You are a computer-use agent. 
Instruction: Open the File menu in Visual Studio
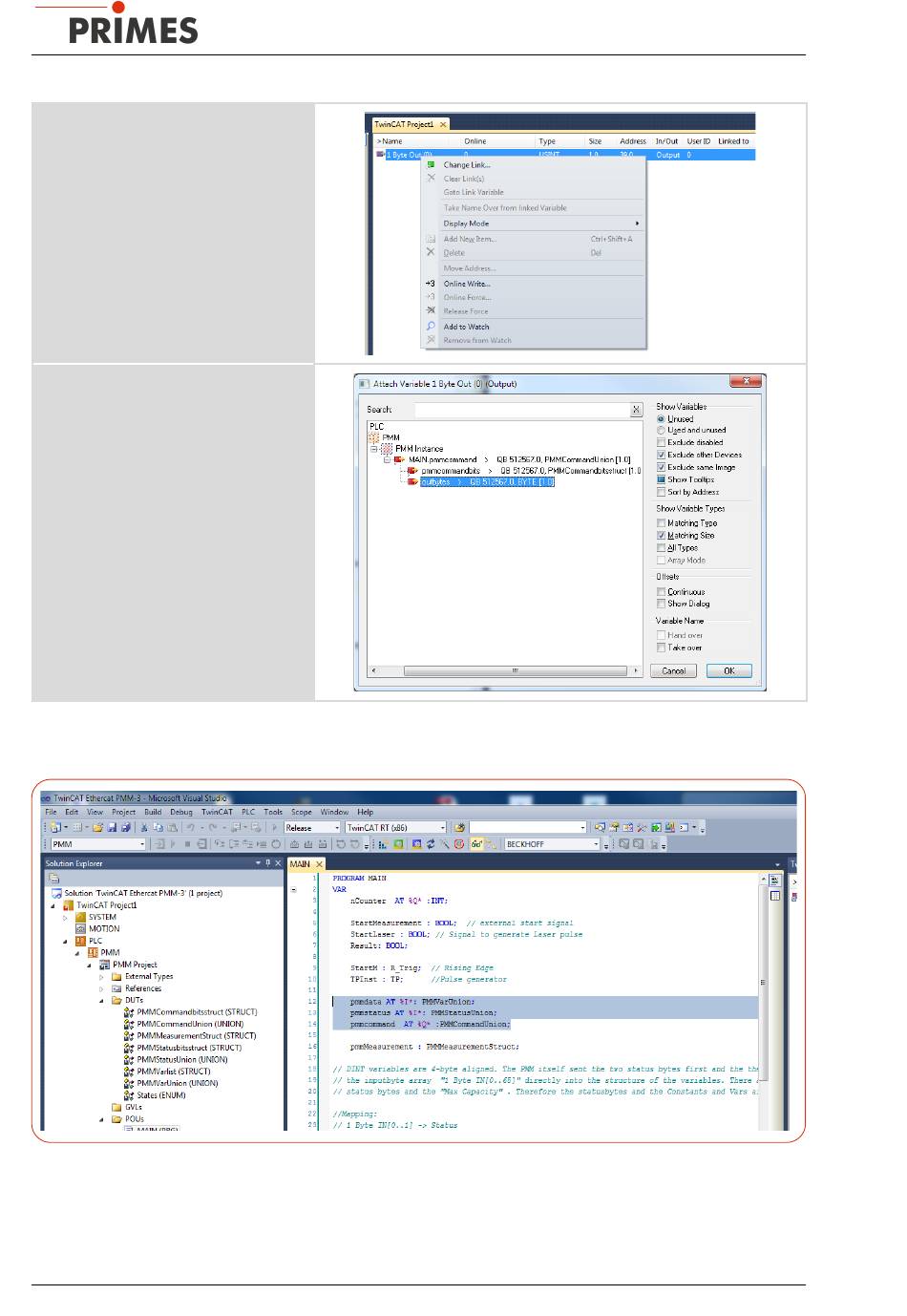coord(51,813)
